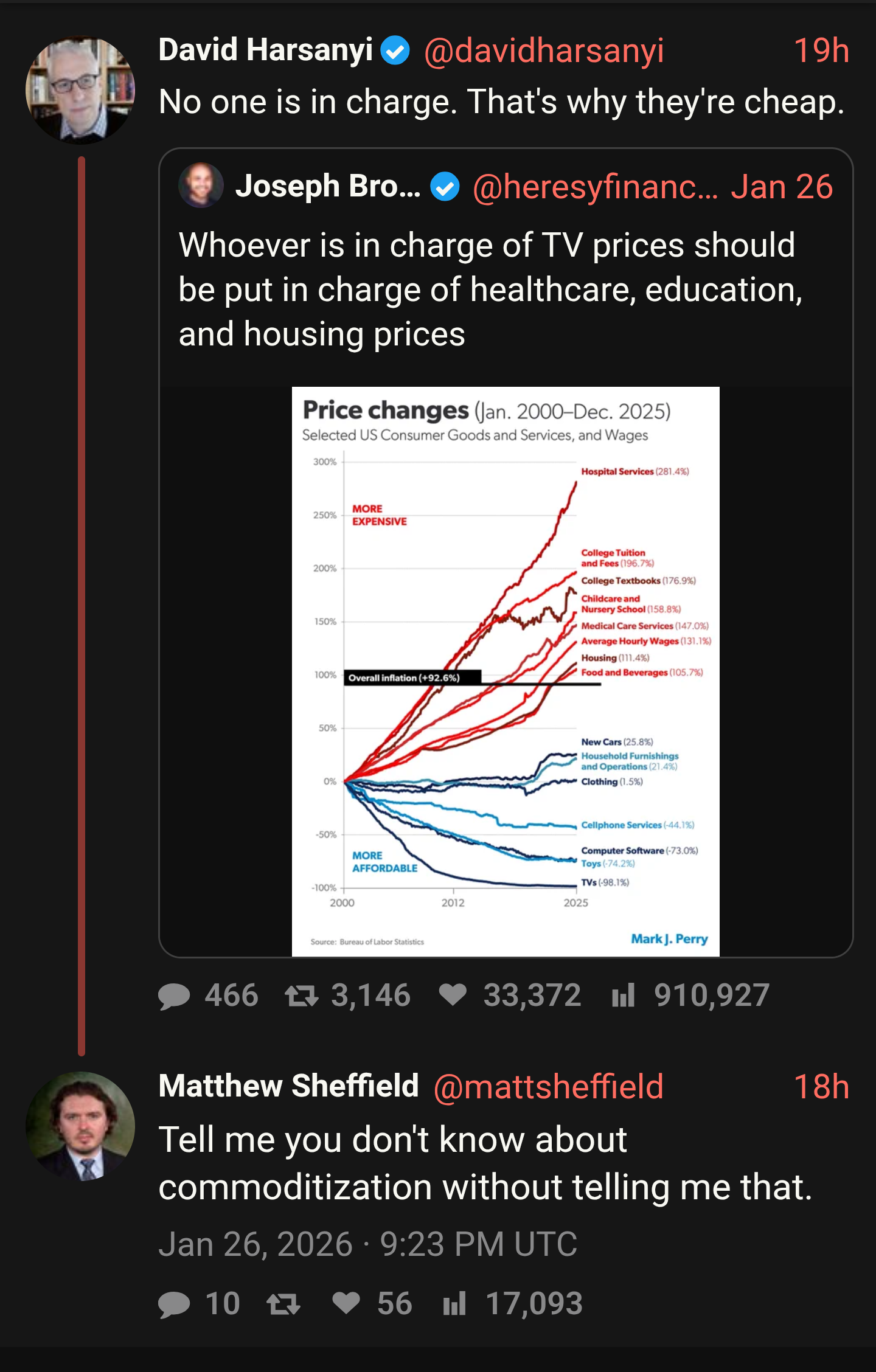View analytics icon showing 17,093 views

click(x=454, y=1303)
